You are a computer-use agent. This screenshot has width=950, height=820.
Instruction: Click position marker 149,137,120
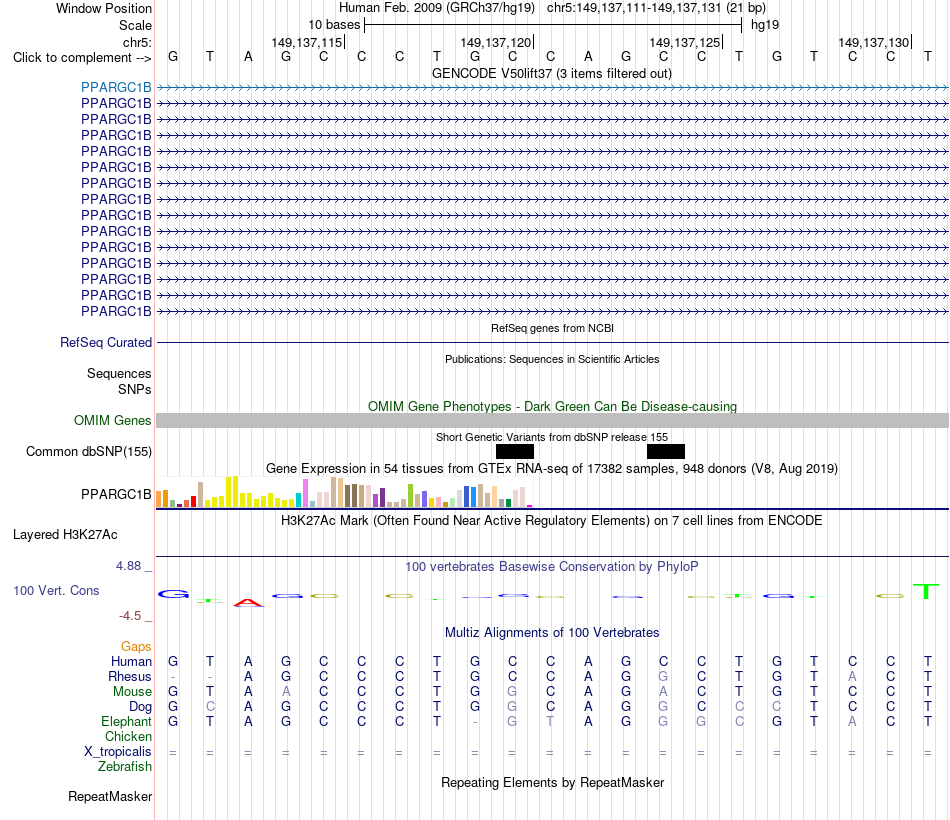[496, 42]
